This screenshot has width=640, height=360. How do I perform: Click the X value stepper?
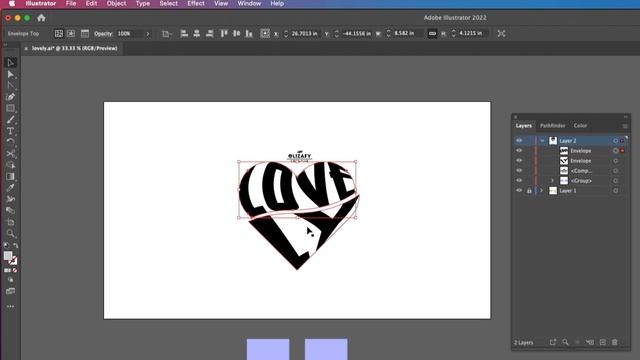coord(286,33)
